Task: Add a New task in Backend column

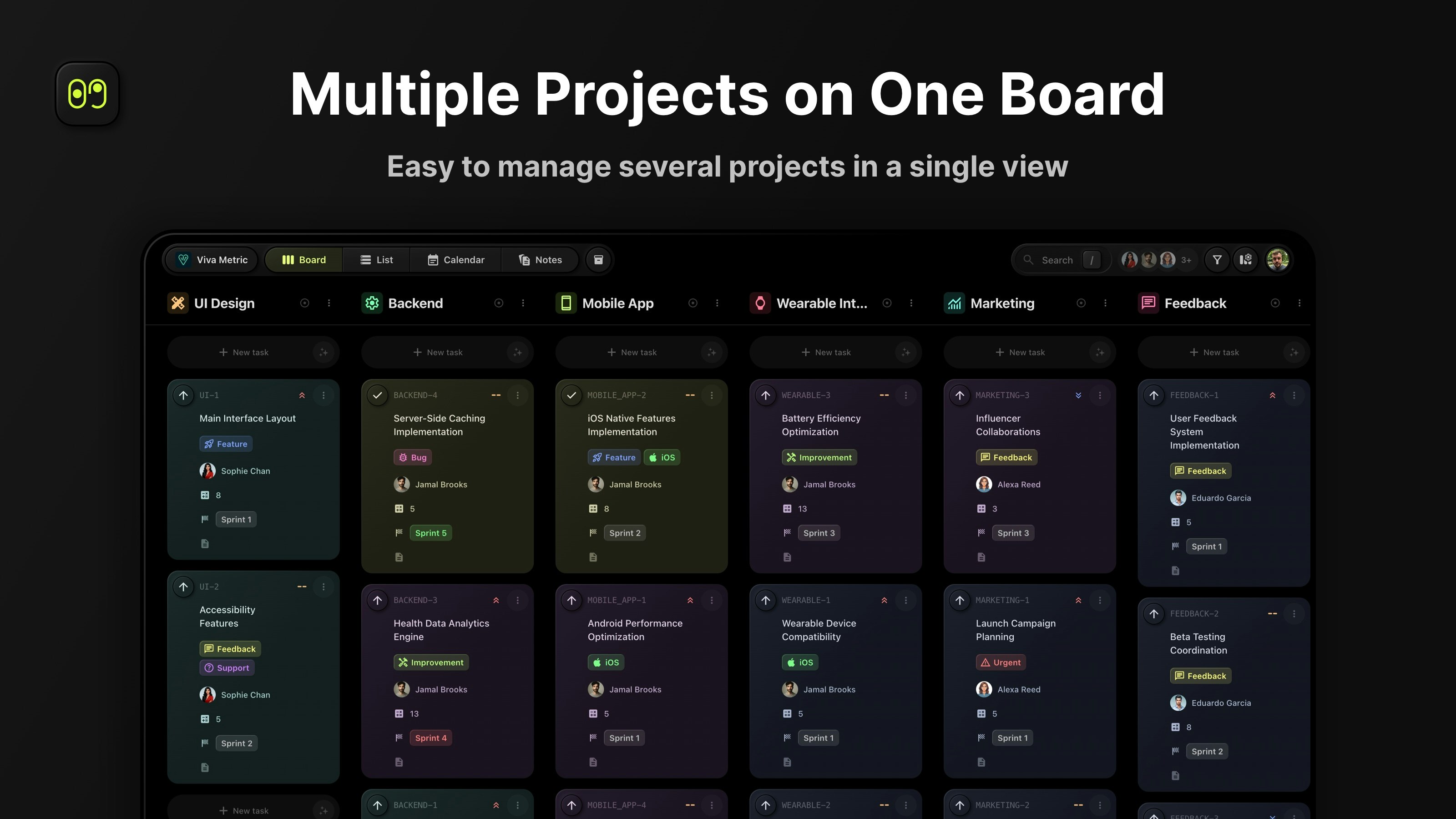Action: [438, 353]
